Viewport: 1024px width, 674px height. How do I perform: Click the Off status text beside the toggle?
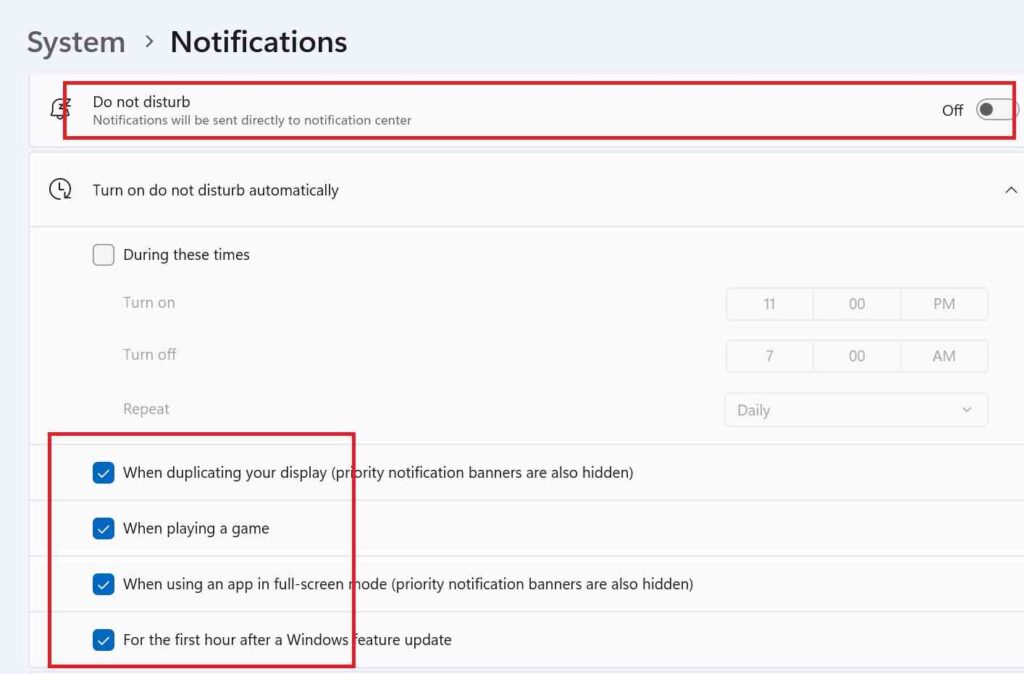pos(952,110)
